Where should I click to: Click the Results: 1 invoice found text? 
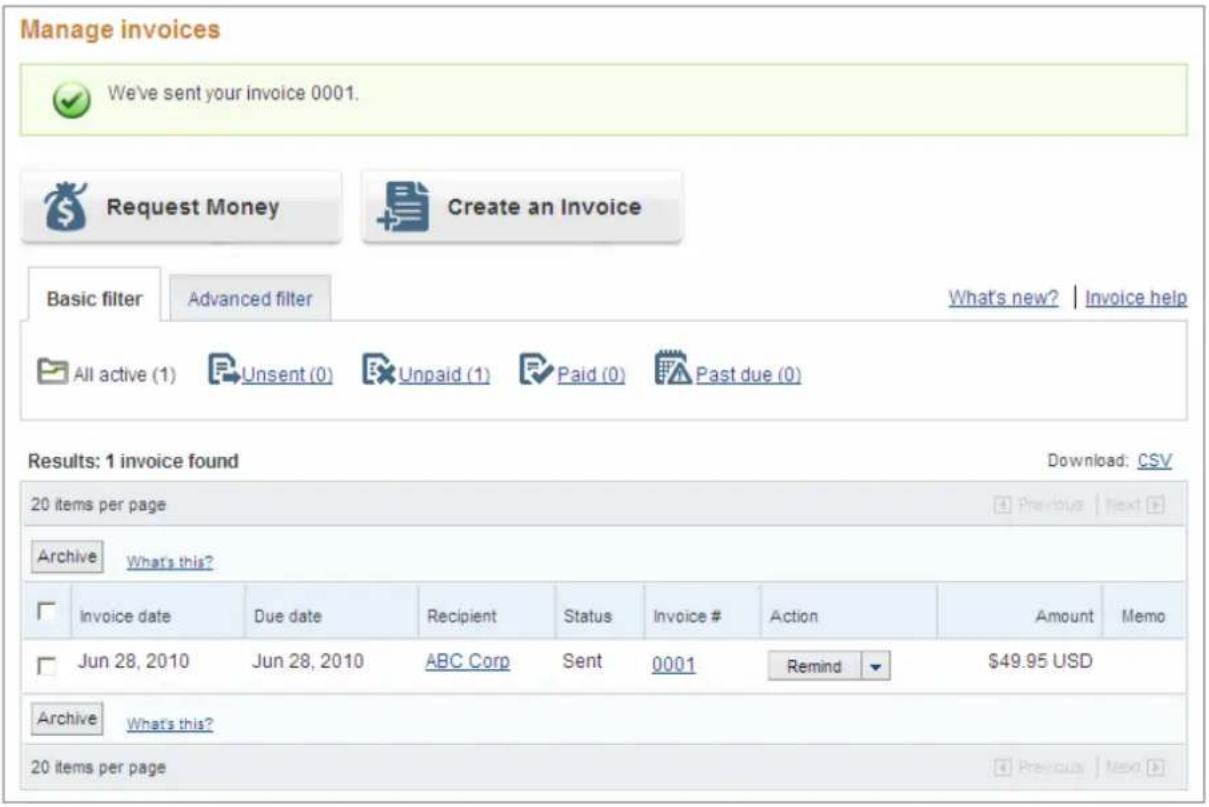click(x=133, y=461)
